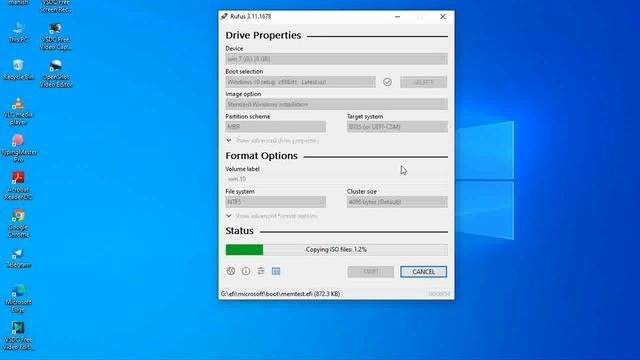Minimize the Rufus window
Image resolution: width=640 pixels, height=360 pixels.
[398, 17]
